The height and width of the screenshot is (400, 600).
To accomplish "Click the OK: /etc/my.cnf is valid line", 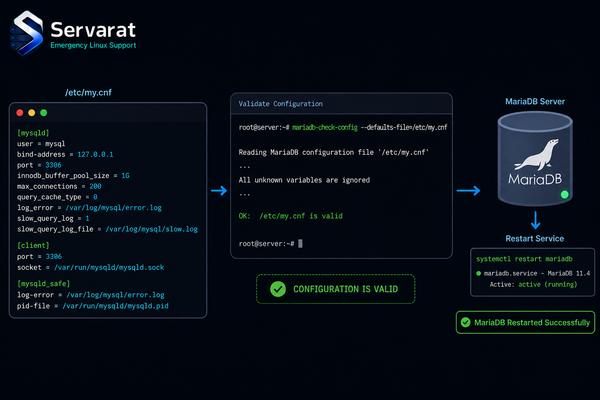I will pyautogui.click(x=290, y=216).
